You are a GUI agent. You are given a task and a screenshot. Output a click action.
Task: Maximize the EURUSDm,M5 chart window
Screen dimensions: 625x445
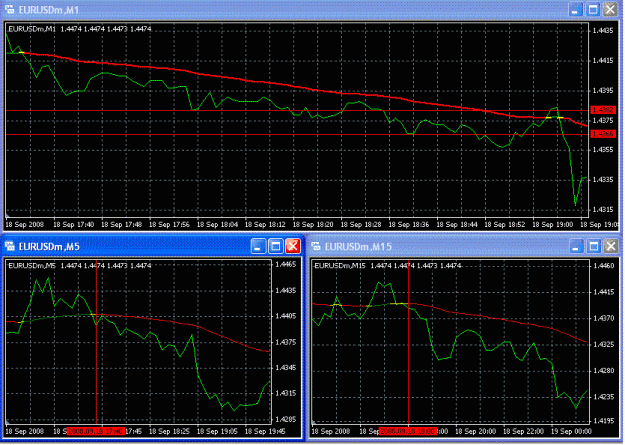[x=275, y=246]
